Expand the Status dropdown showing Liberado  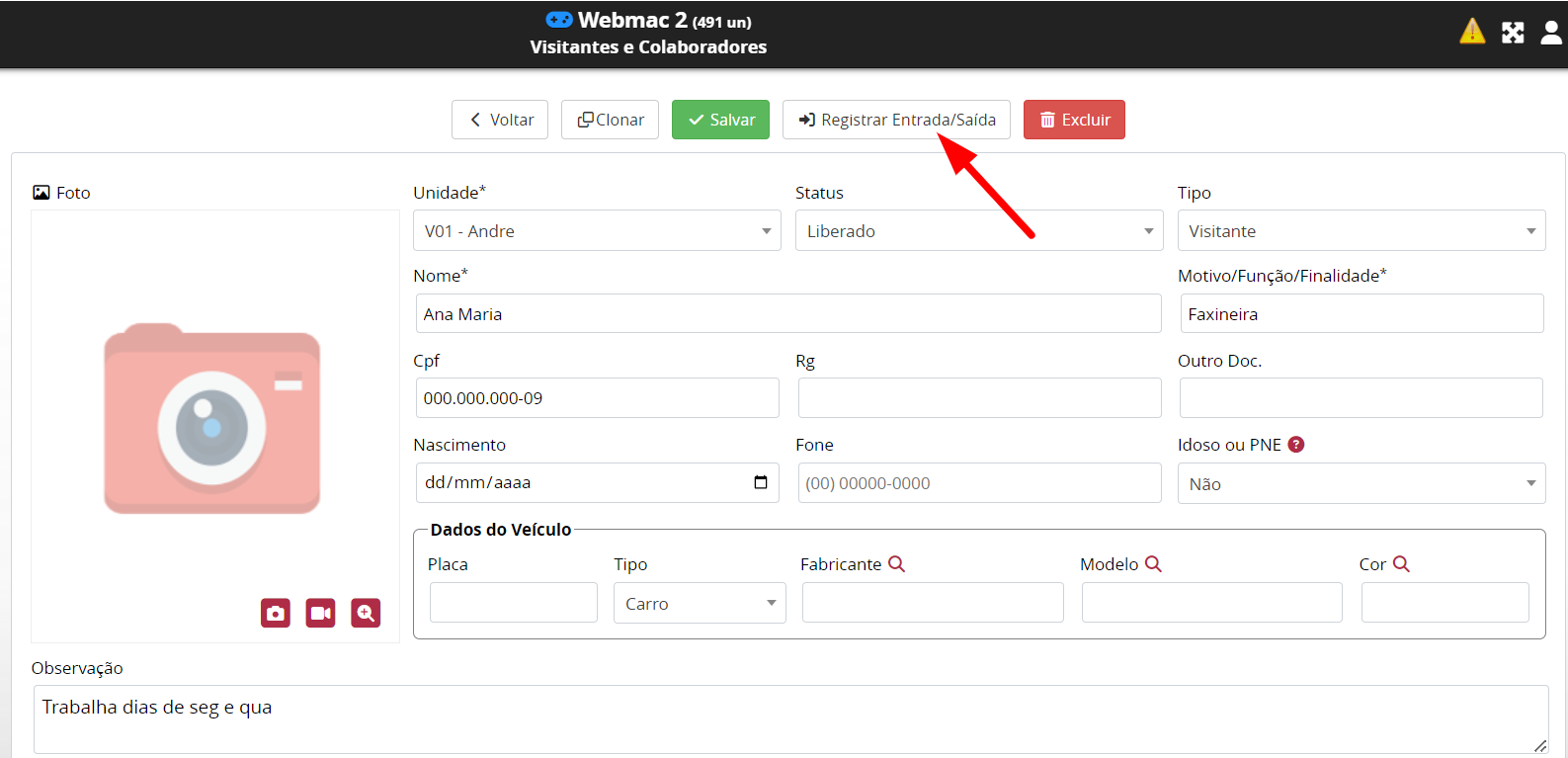(x=978, y=231)
